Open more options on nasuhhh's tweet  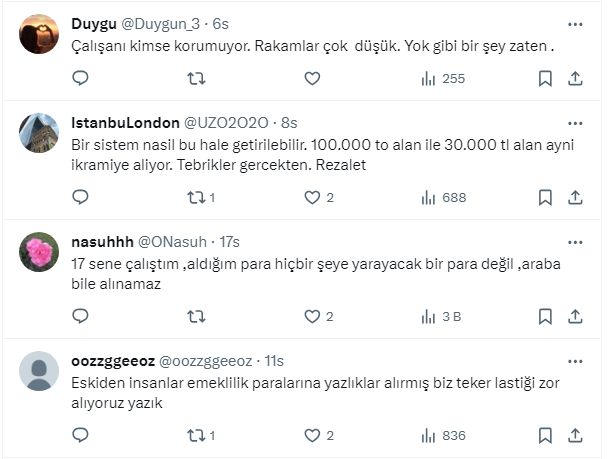click(576, 242)
